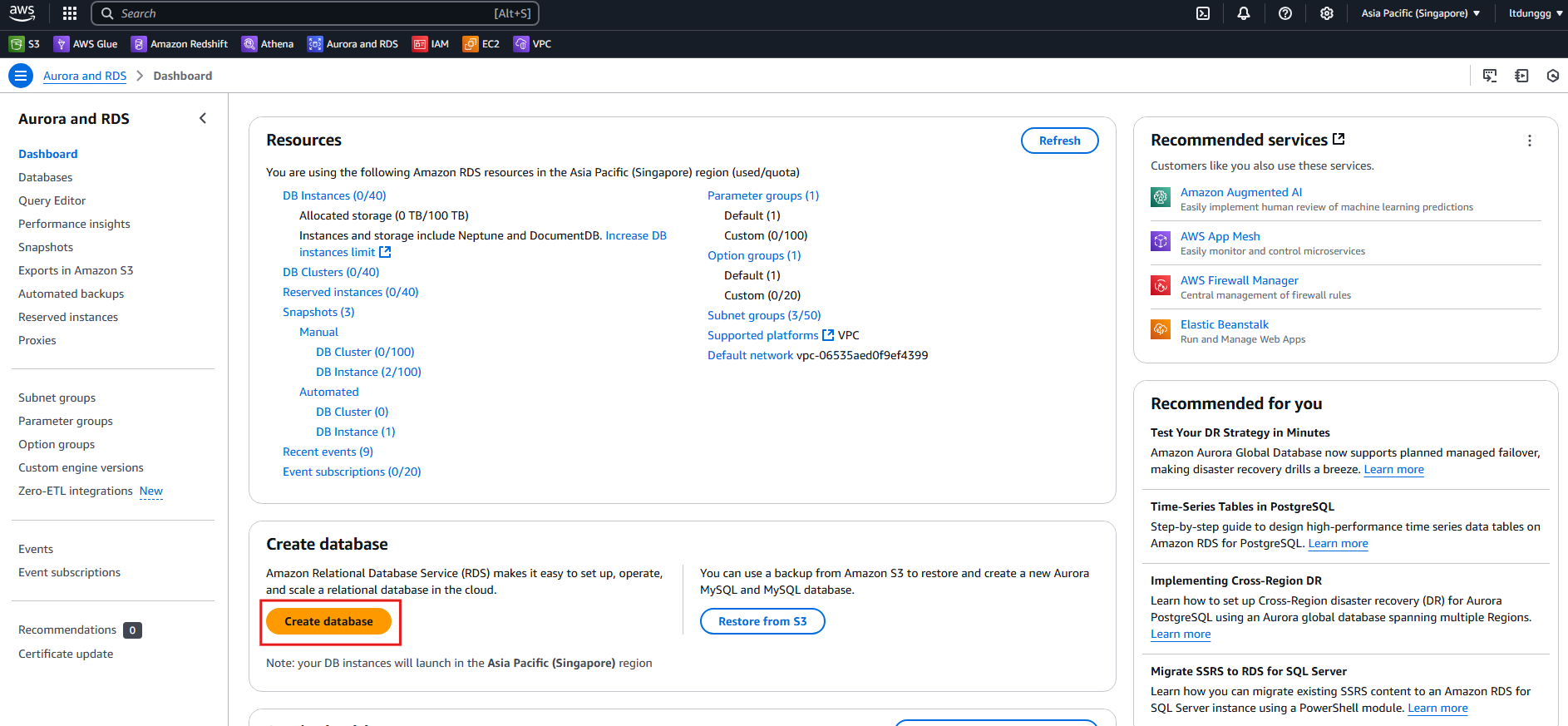Open the help question mark icon
Image resolution: width=1568 pixels, height=726 pixels.
pyautogui.click(x=1285, y=13)
